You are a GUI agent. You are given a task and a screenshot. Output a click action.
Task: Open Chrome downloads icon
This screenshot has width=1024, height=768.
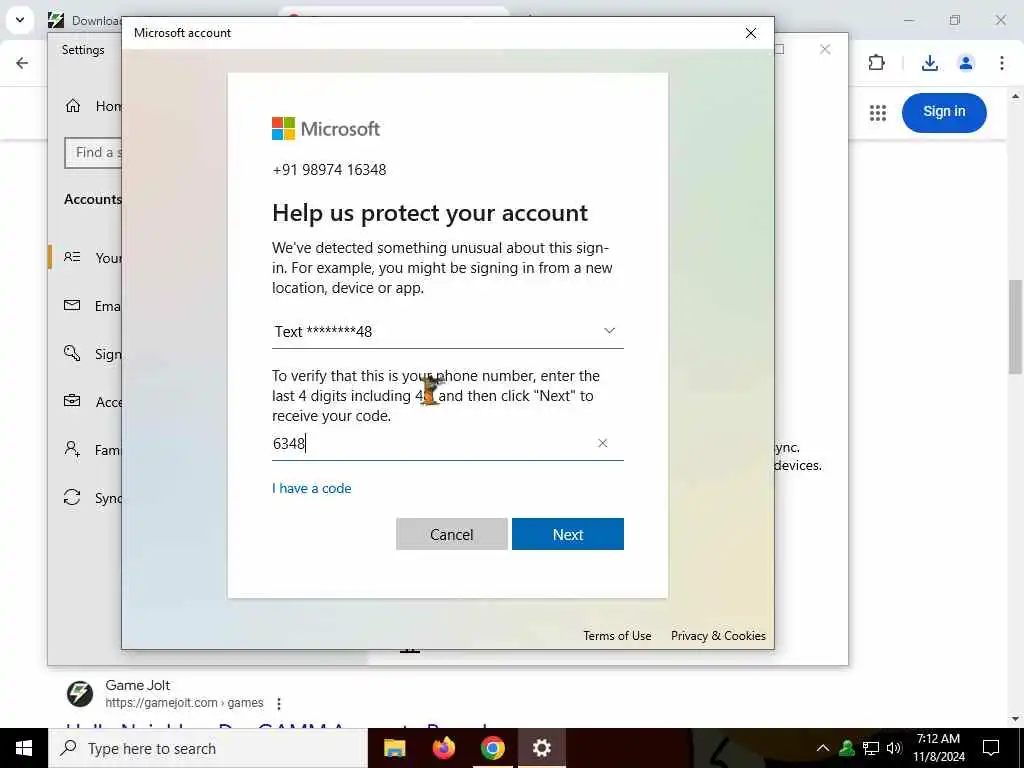[x=930, y=63]
